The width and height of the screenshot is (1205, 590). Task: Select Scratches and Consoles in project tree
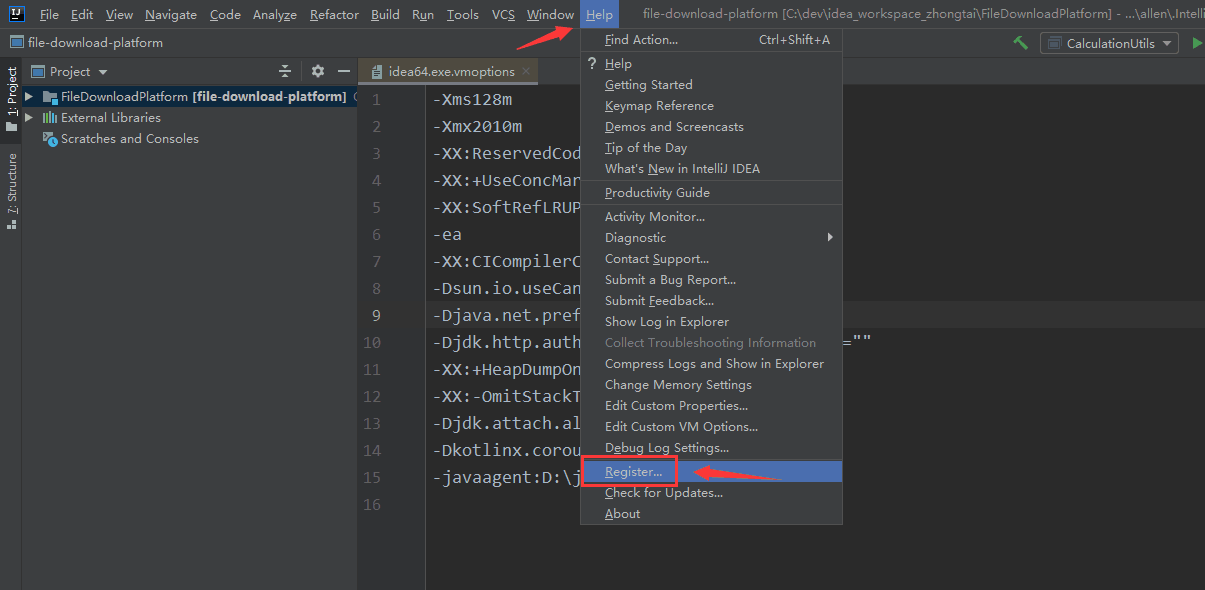point(129,139)
